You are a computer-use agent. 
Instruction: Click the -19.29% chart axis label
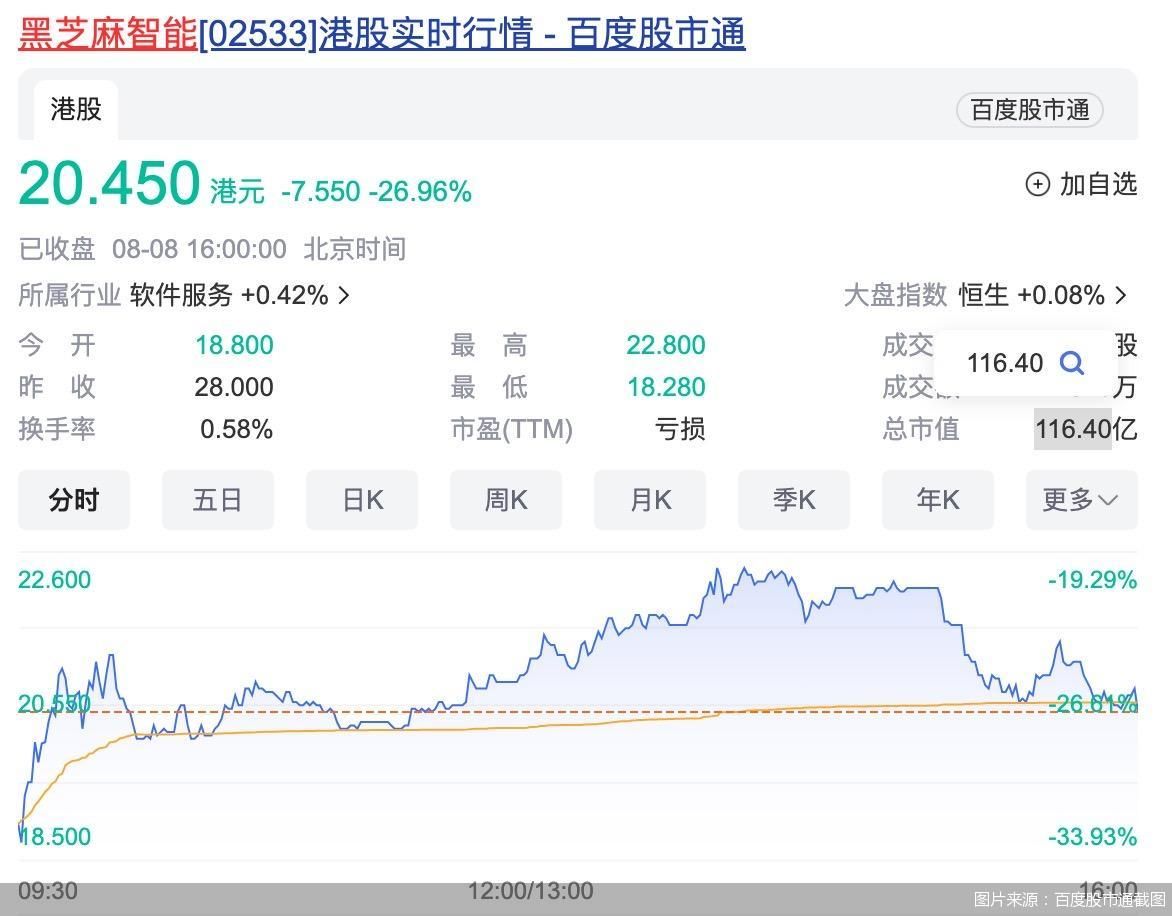tap(1092, 580)
